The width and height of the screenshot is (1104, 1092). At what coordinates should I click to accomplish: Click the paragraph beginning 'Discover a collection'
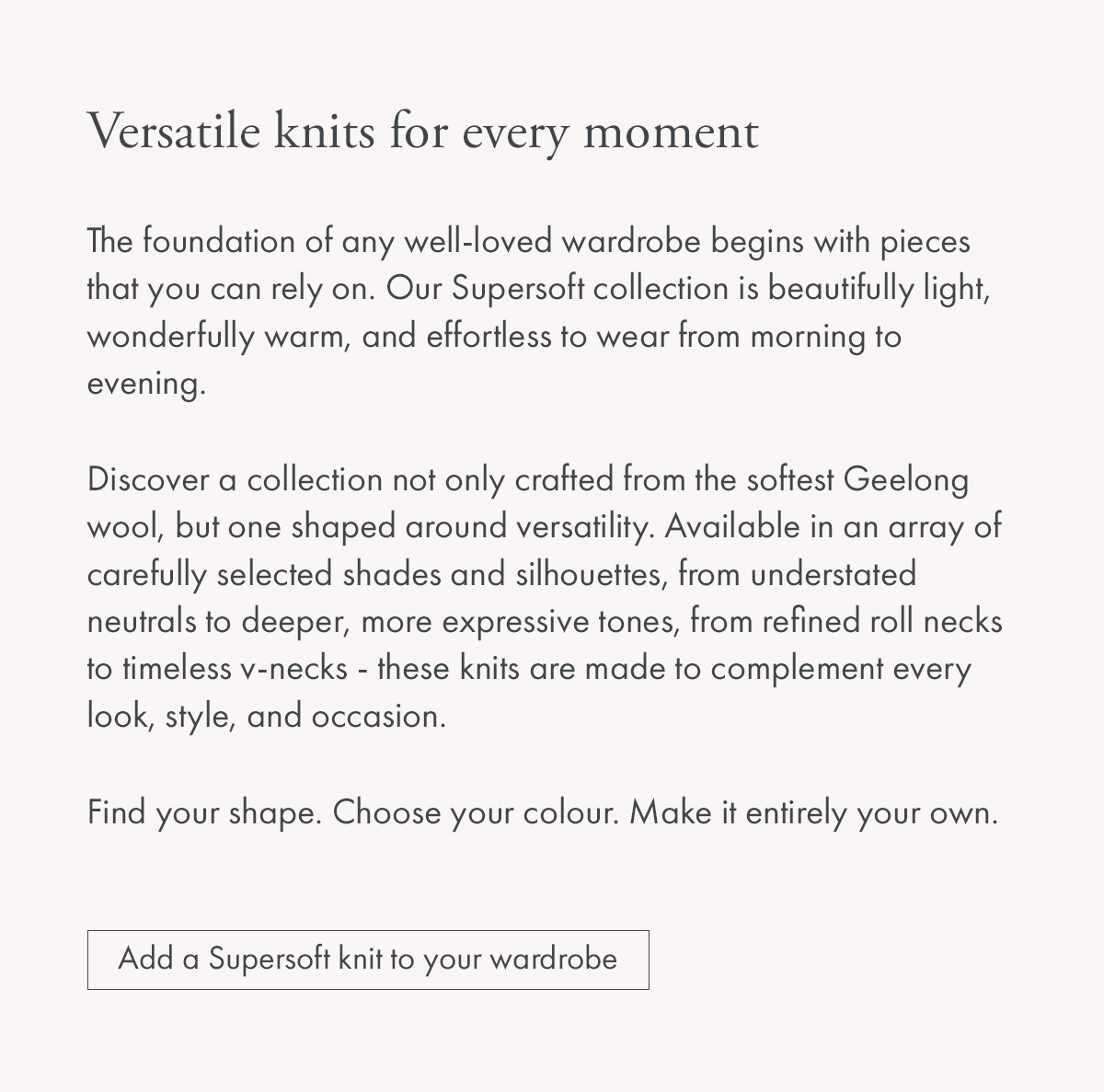[545, 597]
